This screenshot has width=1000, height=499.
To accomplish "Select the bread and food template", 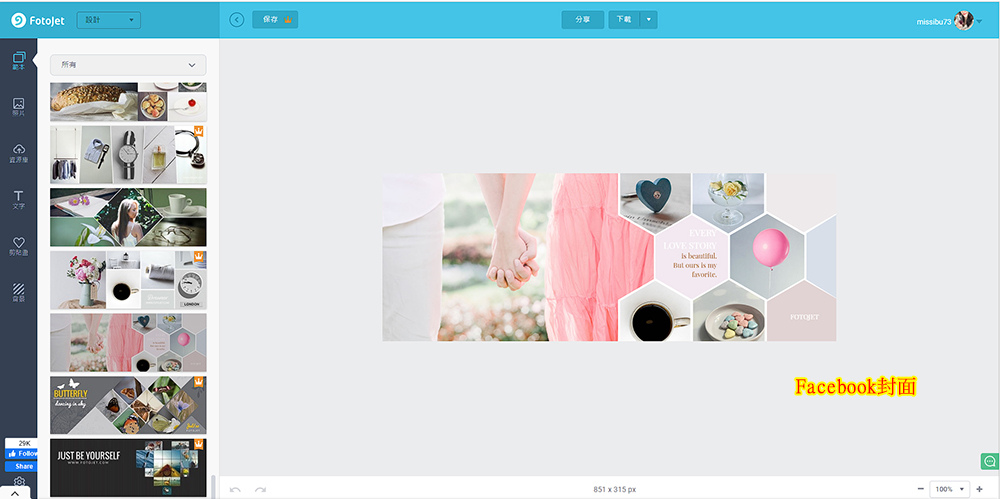I will click(128, 101).
